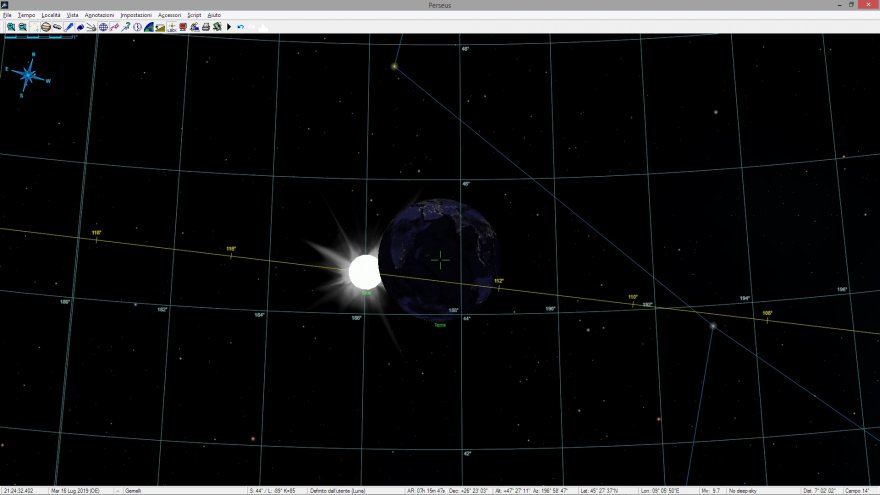Toggle the constellation lines toolbar icon
The image size is (880, 495).
pyautogui.click(x=114, y=27)
